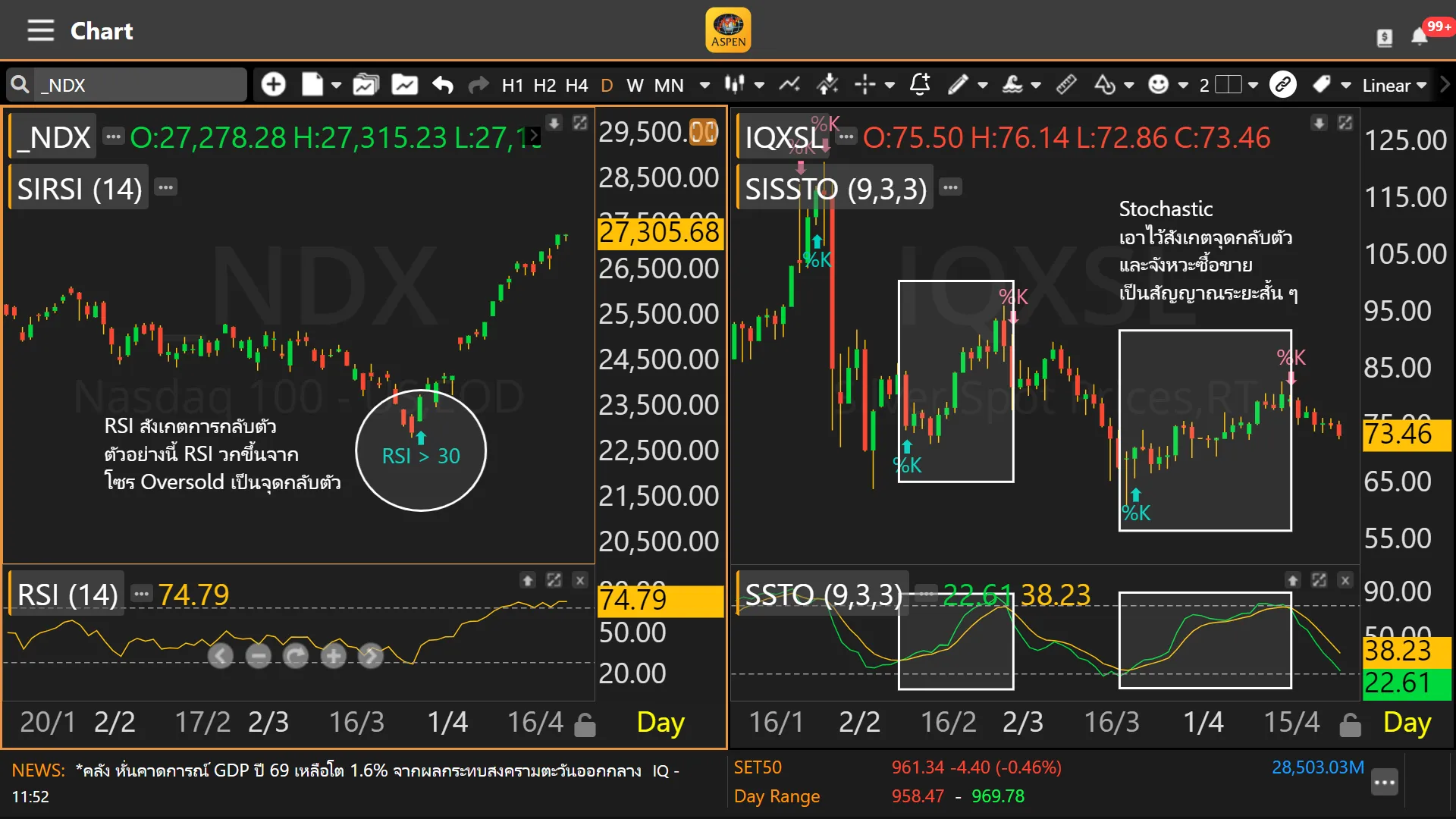
Task: Select the W weekly timeframe
Action: click(x=635, y=85)
